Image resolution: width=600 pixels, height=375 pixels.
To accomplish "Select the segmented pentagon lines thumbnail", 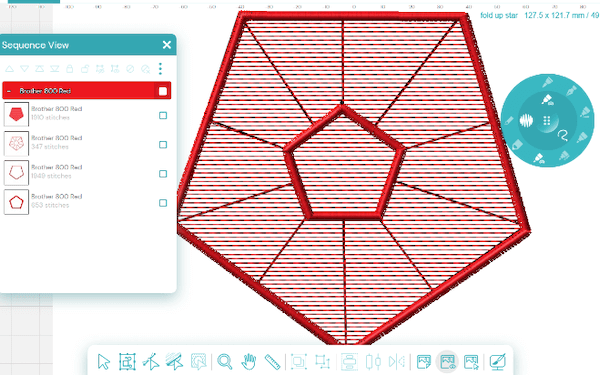I will [x=16, y=143].
